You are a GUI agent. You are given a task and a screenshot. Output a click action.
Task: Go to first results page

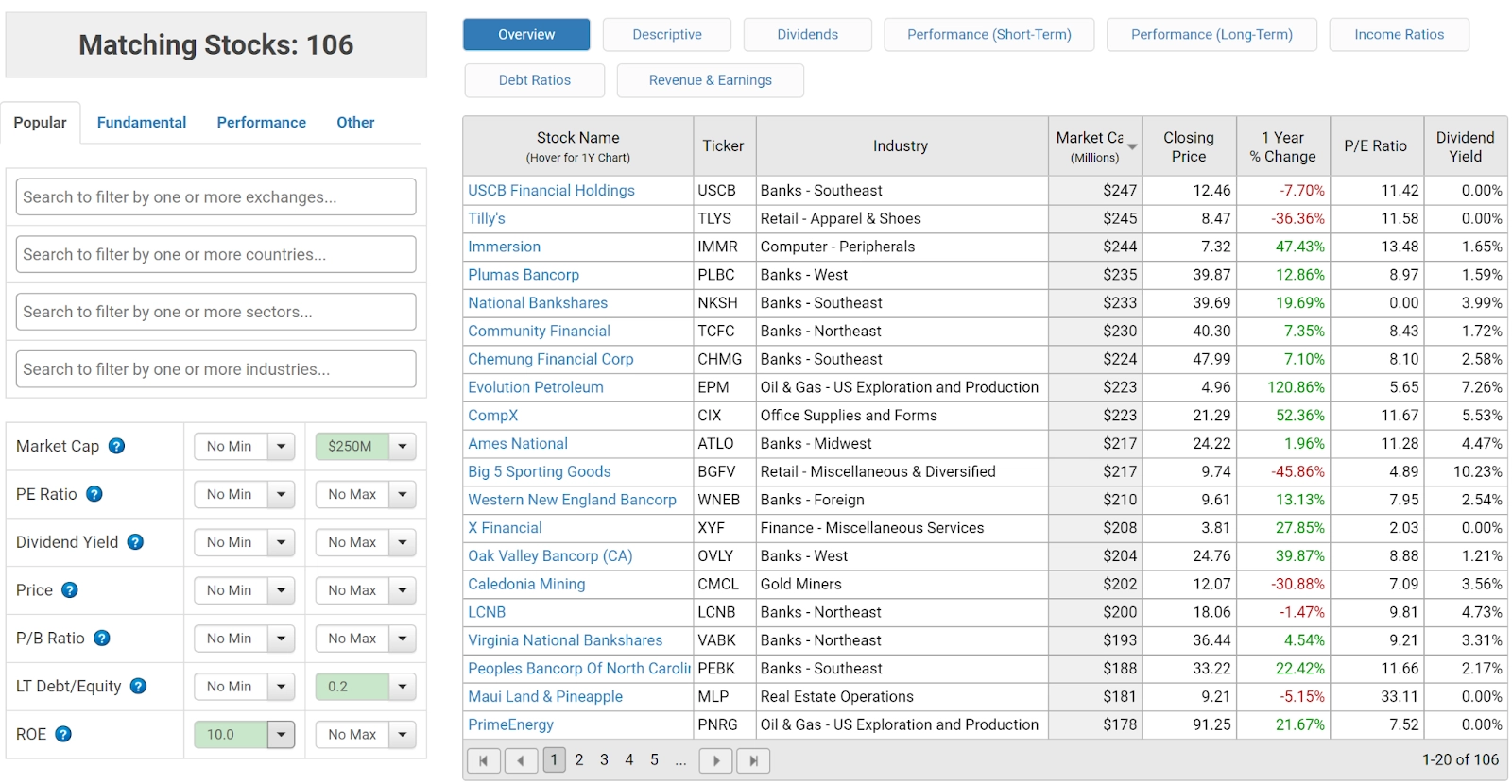coord(484,760)
